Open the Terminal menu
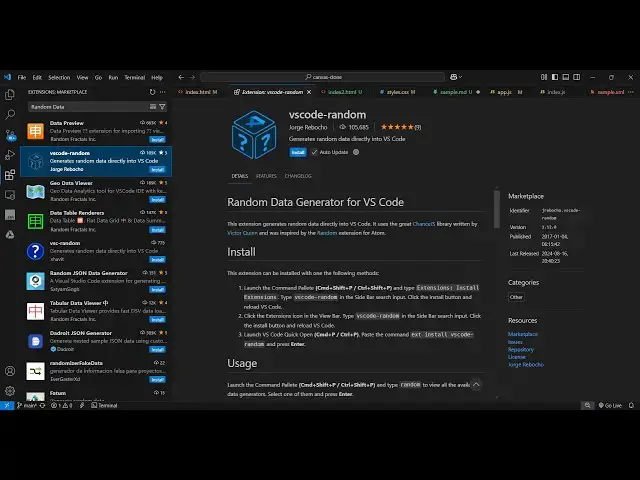 point(134,77)
